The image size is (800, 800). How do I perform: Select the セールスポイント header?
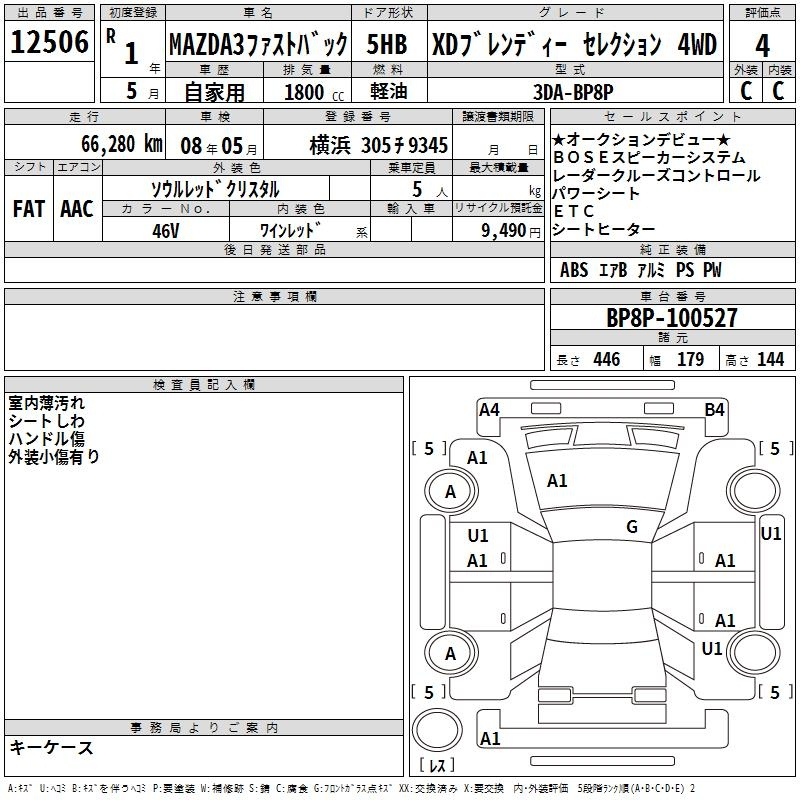coord(672,117)
